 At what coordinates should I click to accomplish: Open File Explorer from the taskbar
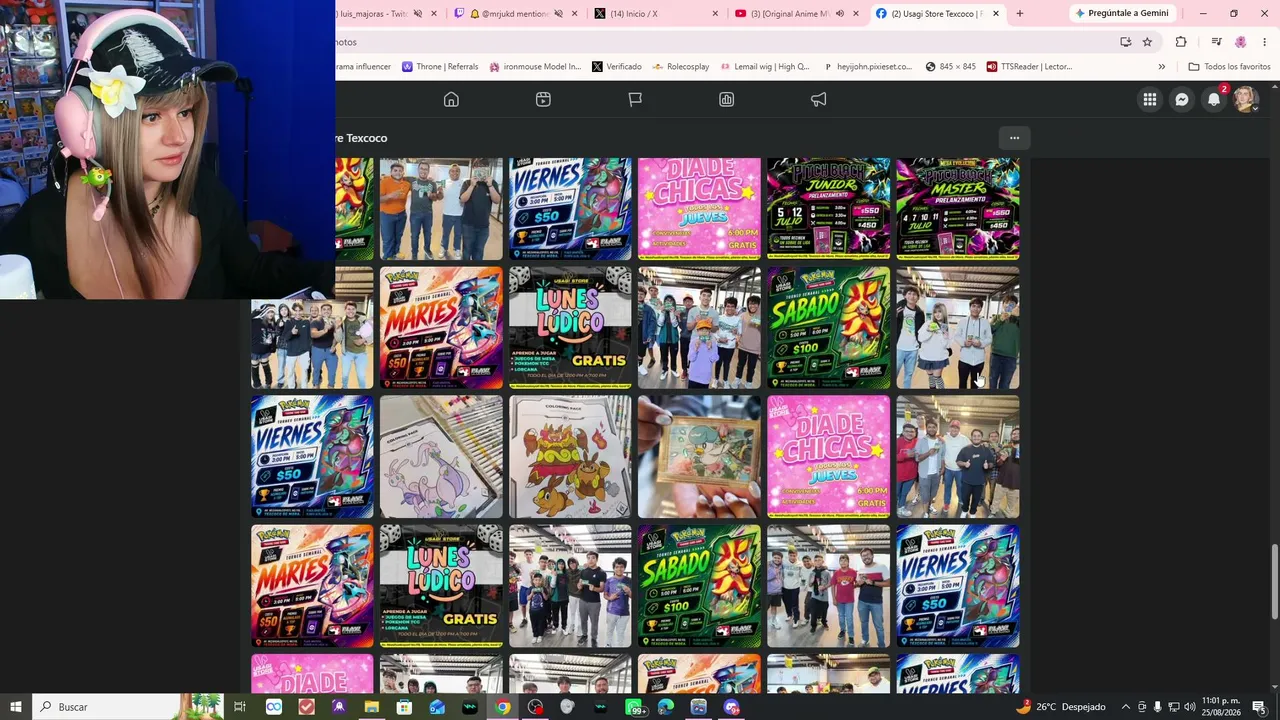click(x=371, y=707)
